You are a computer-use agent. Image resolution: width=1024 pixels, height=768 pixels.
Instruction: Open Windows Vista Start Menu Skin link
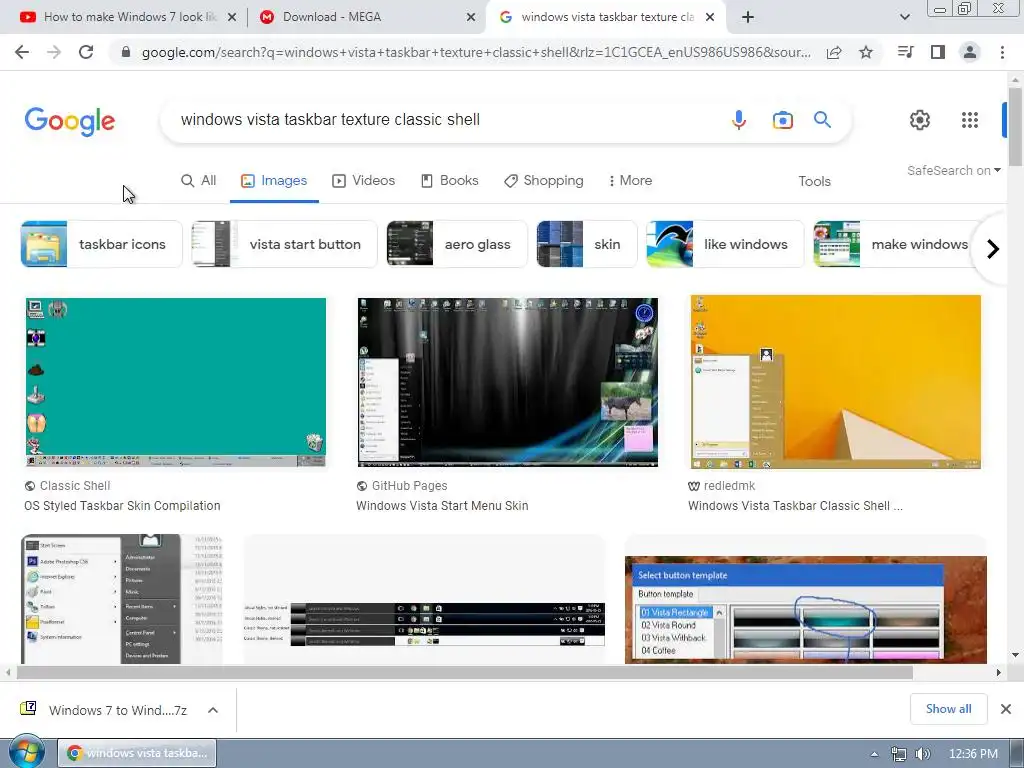[442, 506]
